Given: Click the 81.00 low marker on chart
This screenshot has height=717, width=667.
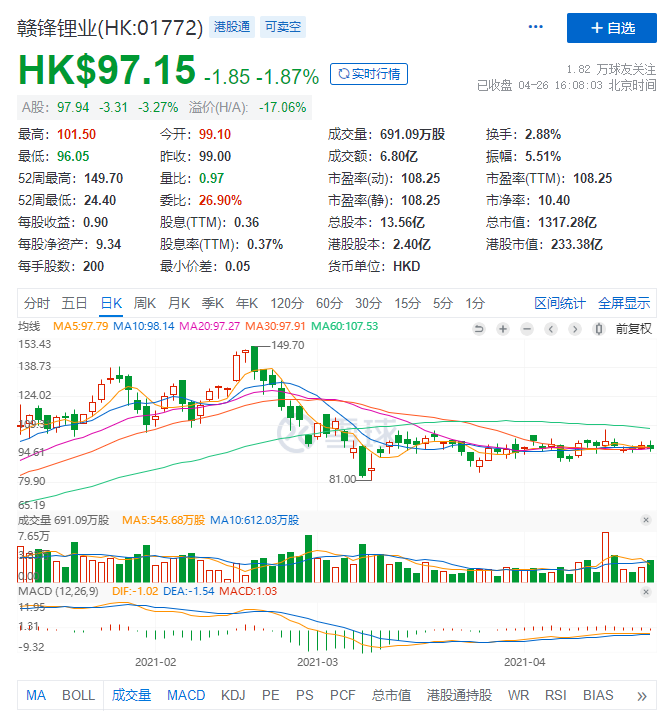Looking at the screenshot, I should click(x=342, y=479).
